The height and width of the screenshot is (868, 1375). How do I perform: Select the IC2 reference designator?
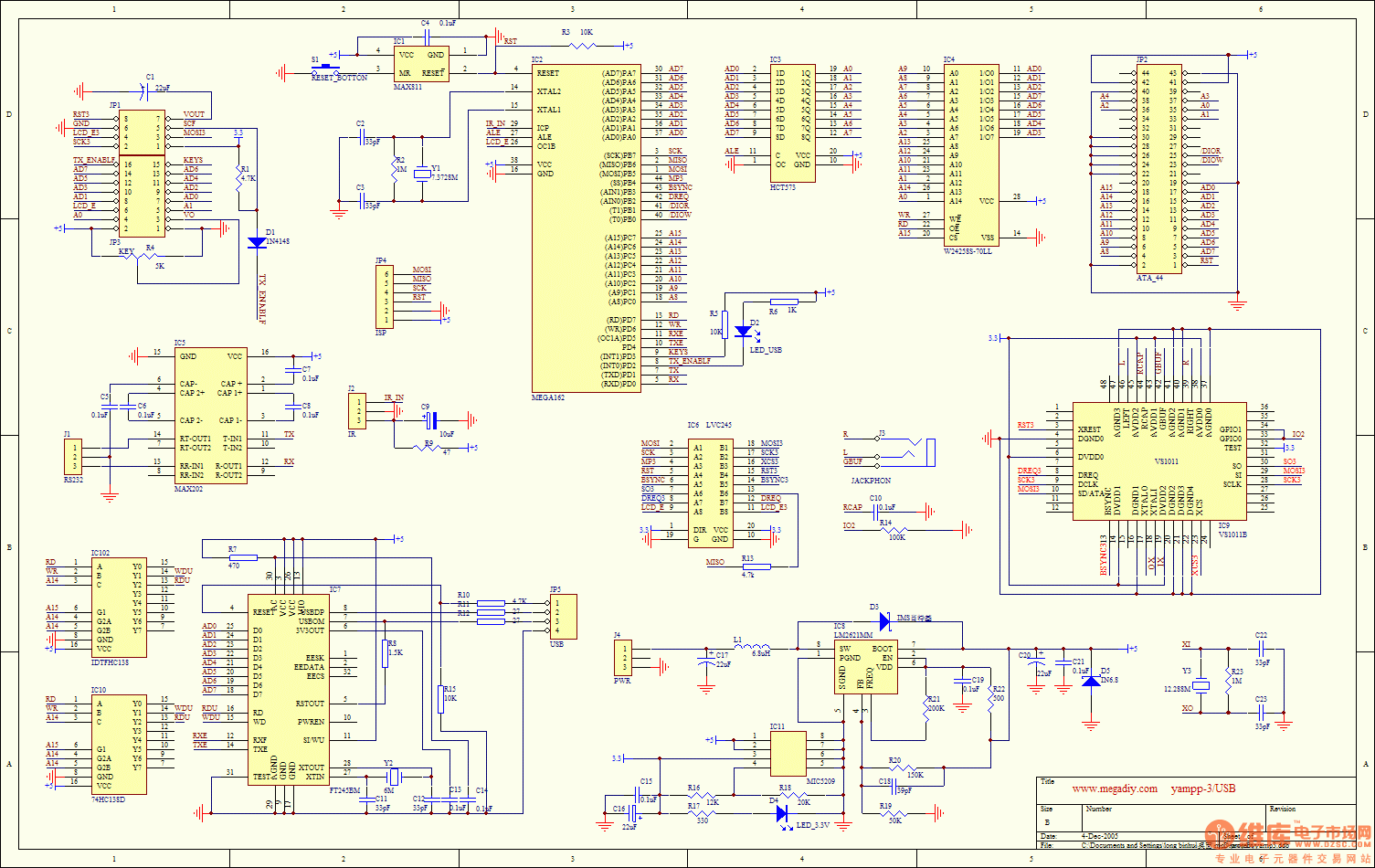pos(537,59)
